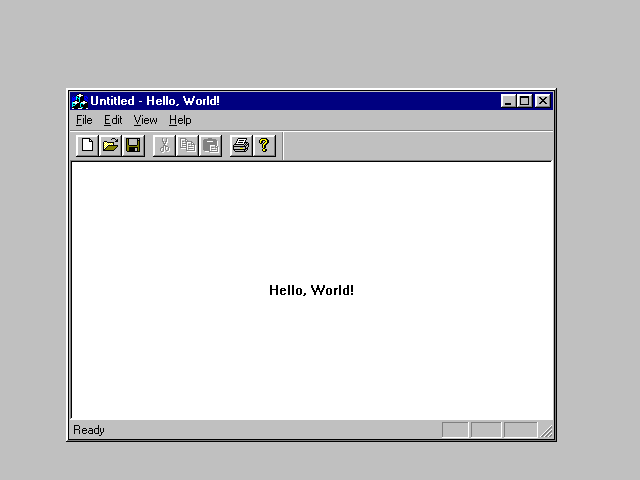Open the Edit menu
640x480 pixels.
[113, 120]
